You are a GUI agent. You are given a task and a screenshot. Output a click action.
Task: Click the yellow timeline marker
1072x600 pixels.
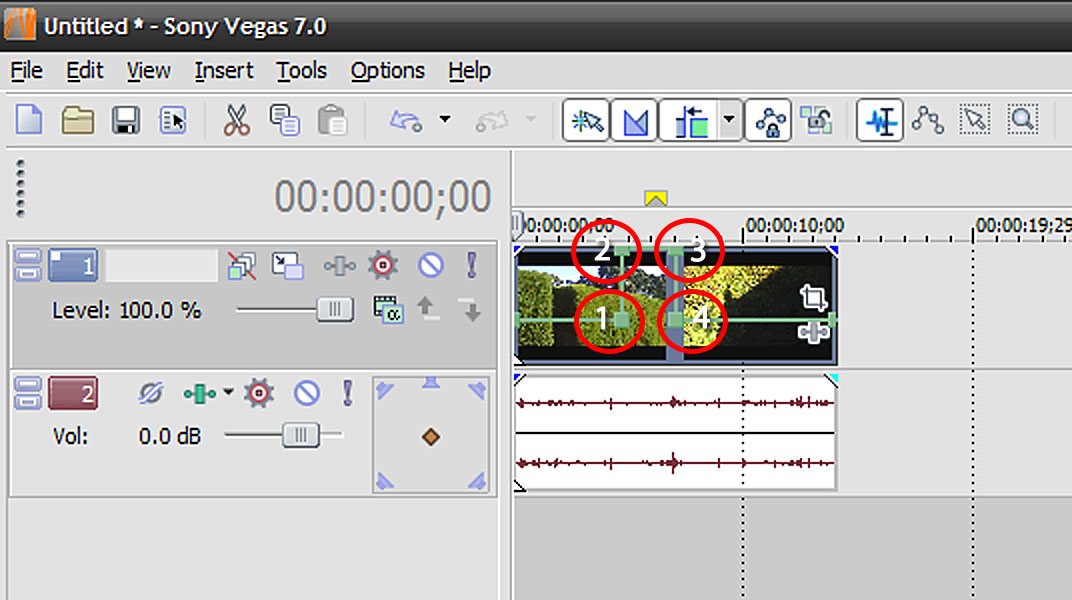click(656, 198)
